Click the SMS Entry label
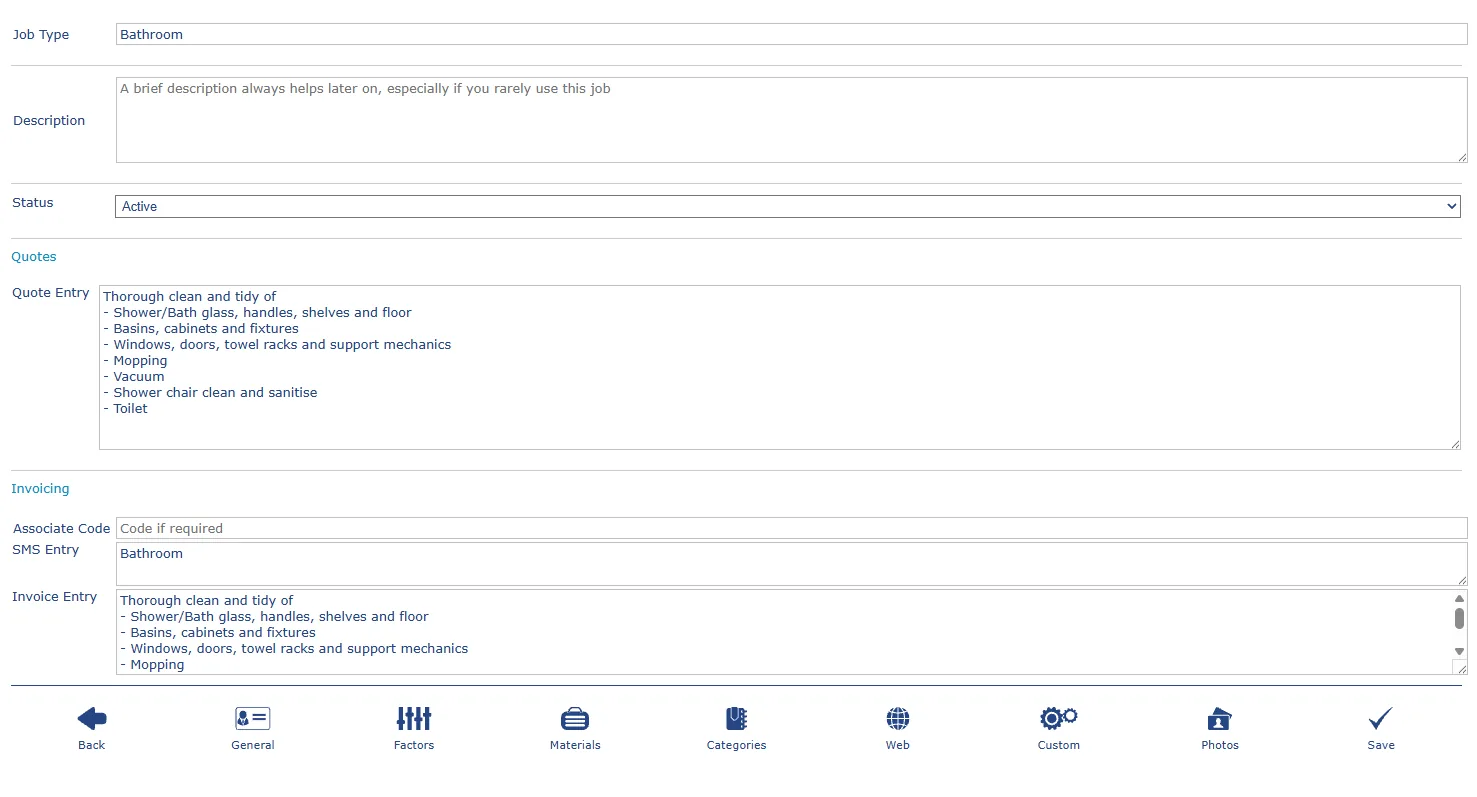 (x=46, y=549)
